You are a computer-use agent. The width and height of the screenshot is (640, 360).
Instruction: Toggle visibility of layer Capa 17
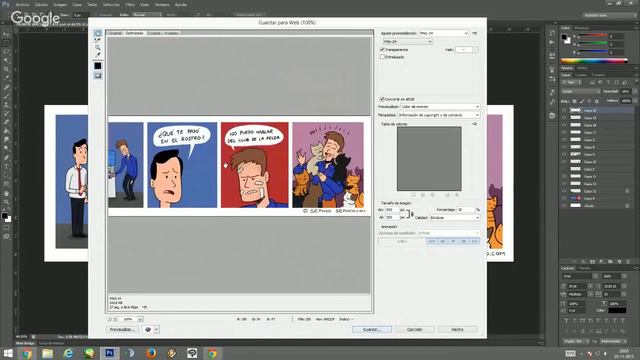564,132
